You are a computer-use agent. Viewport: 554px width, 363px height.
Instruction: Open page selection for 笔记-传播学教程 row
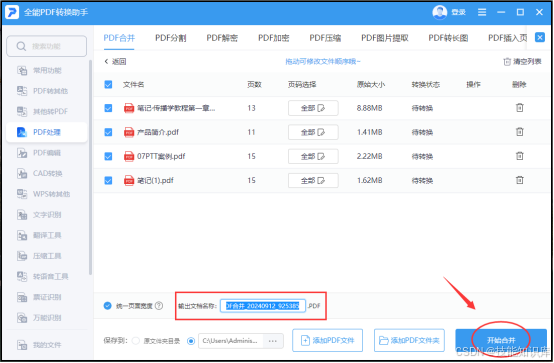(x=313, y=108)
